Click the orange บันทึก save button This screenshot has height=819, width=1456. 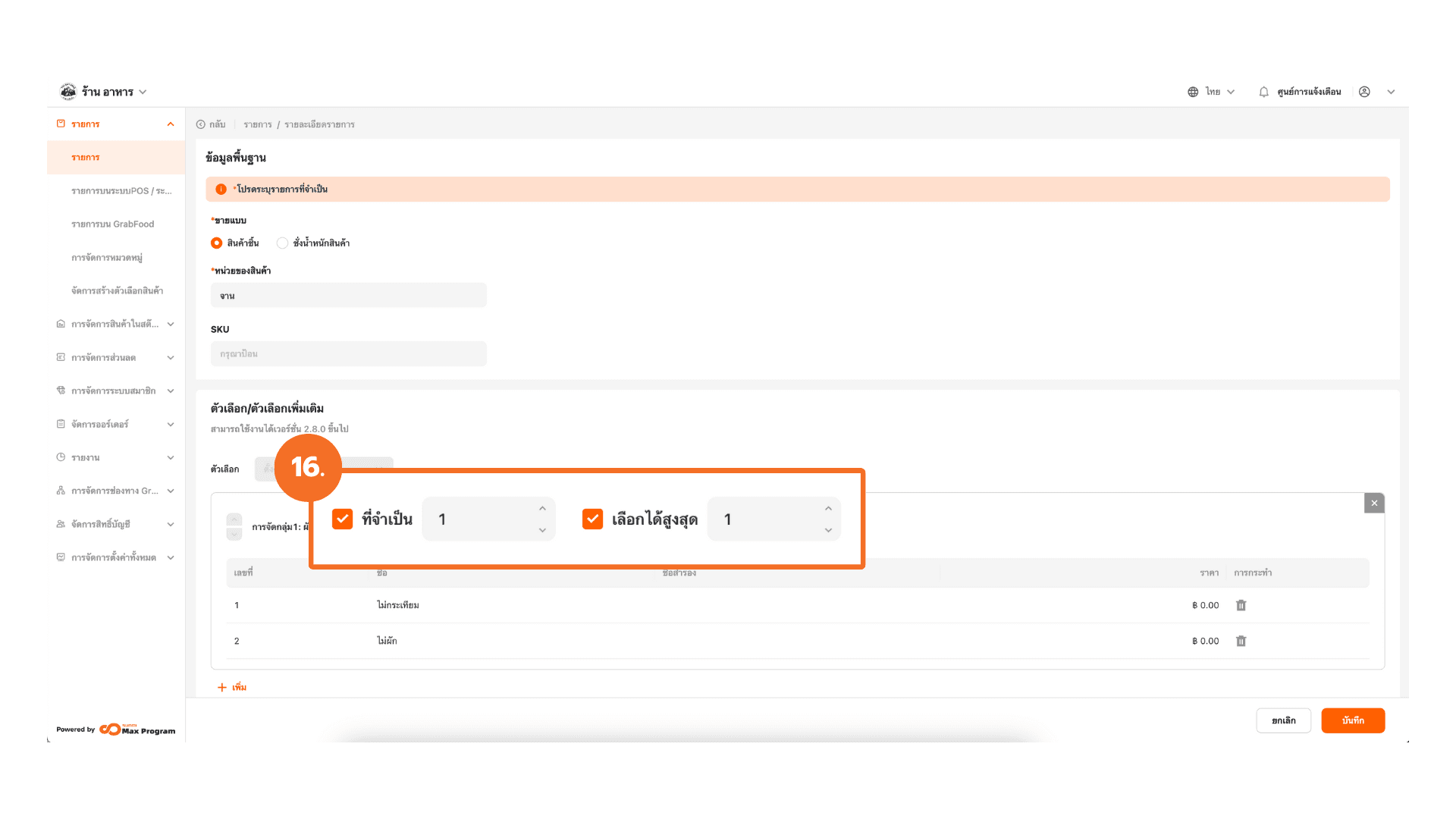tap(1352, 720)
